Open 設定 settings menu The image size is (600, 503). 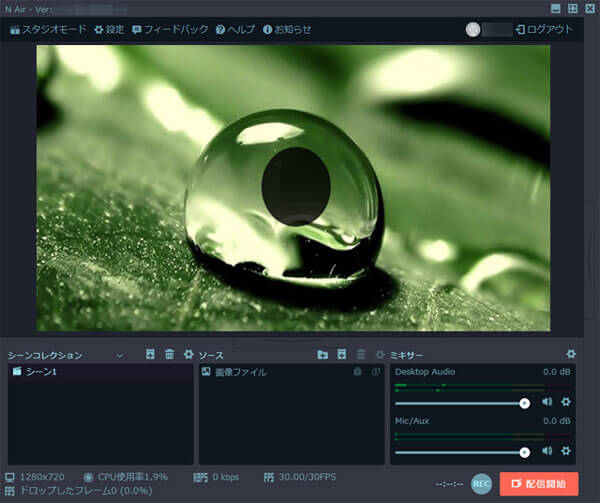pos(109,29)
